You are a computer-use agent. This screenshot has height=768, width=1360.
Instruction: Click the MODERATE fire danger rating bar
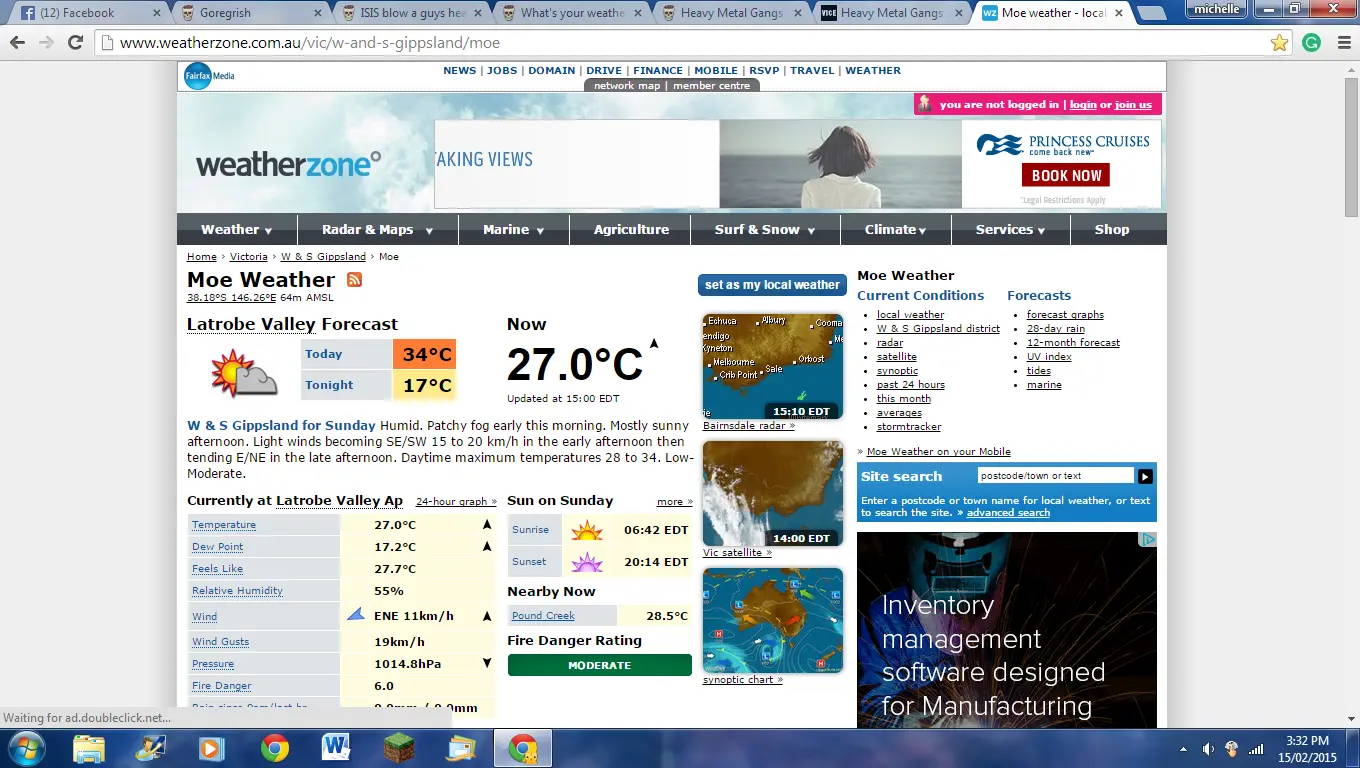pos(600,665)
